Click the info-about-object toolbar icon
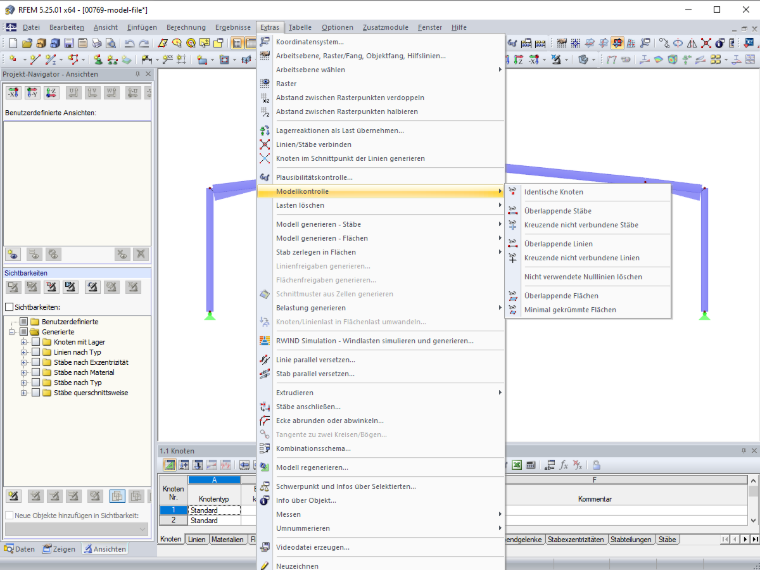 pyautogui.click(x=720, y=44)
